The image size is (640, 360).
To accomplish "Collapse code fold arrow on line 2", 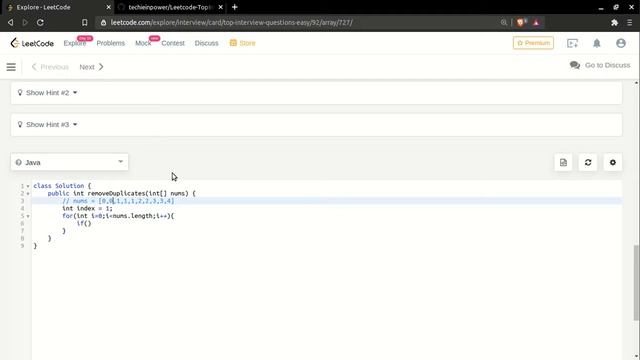I will click(x=28, y=193).
